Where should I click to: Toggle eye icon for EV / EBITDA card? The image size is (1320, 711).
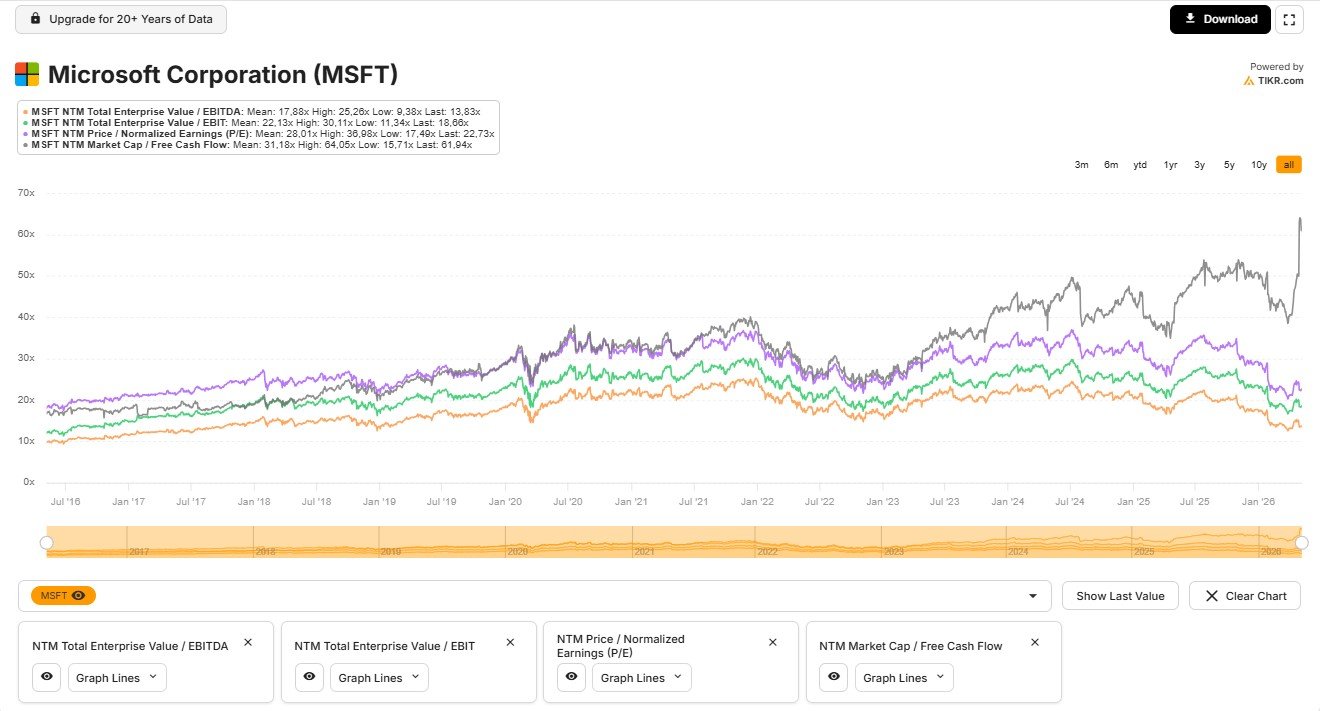pos(47,677)
